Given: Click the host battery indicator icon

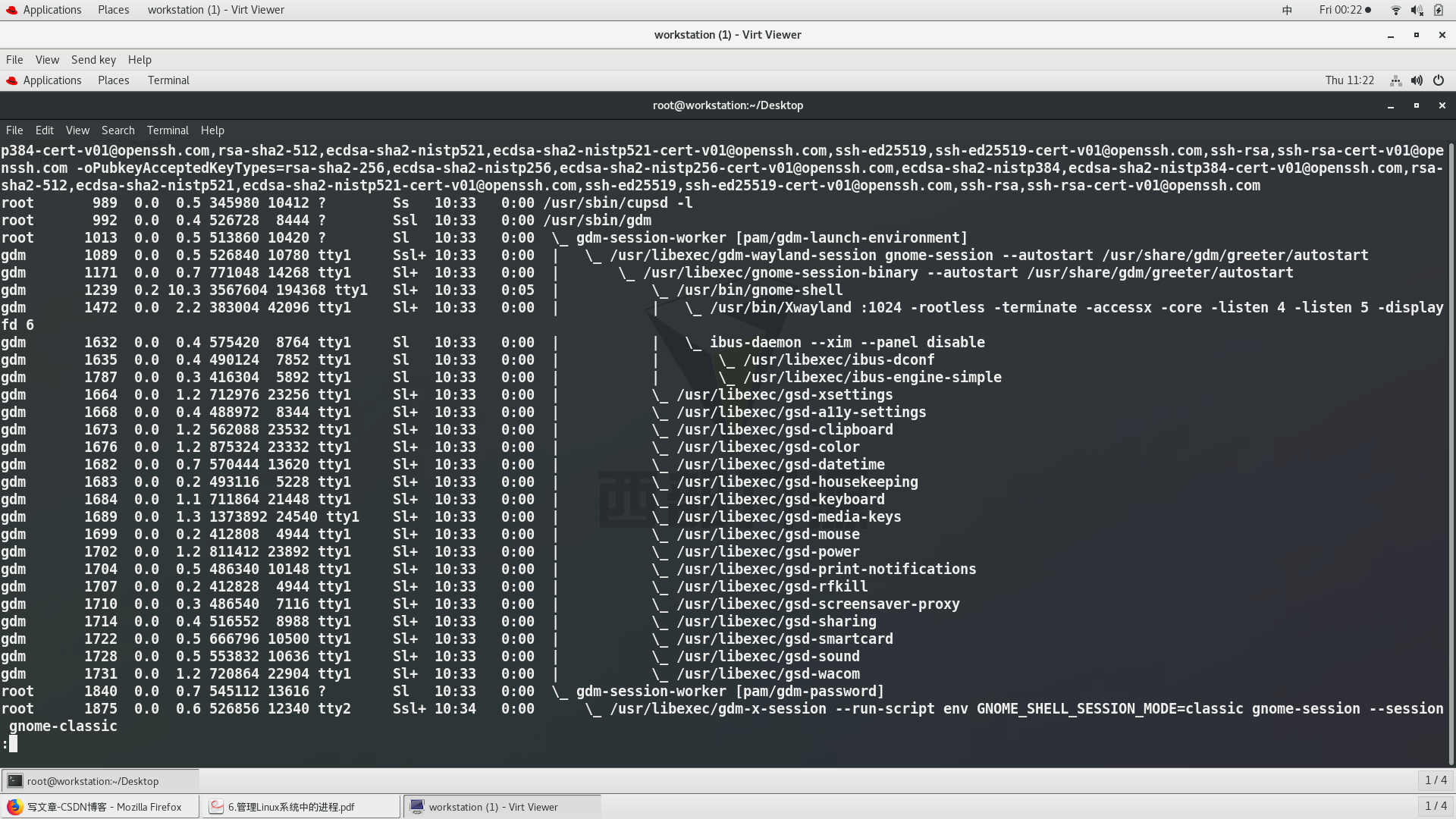Looking at the screenshot, I should 1439,10.
